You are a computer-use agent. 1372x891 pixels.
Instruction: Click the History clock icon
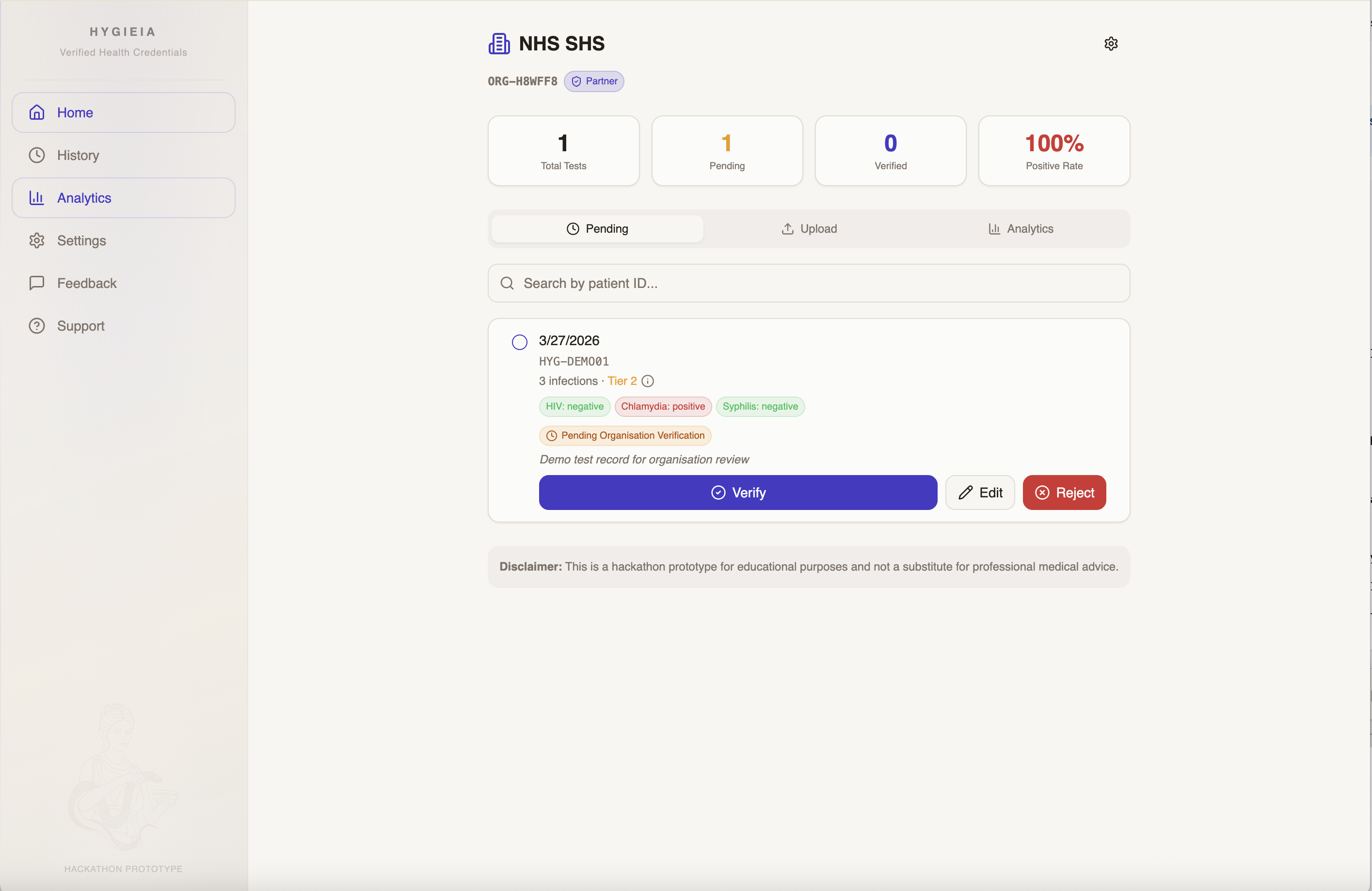click(37, 155)
